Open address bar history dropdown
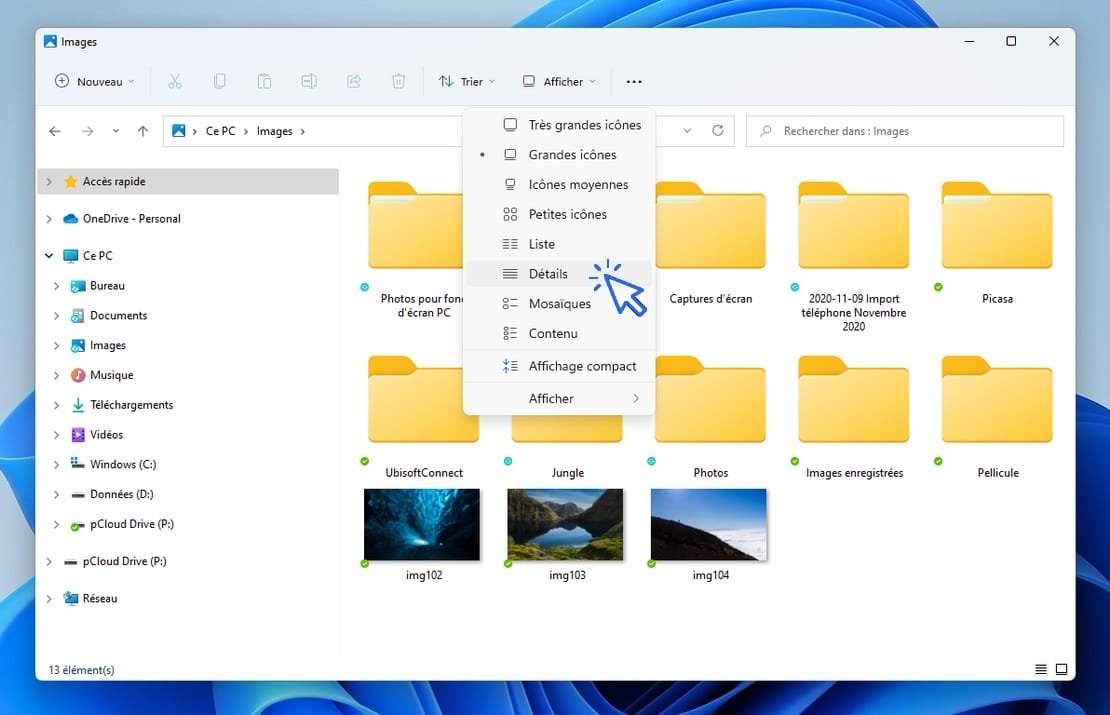Image resolution: width=1110 pixels, height=715 pixels. coord(687,130)
